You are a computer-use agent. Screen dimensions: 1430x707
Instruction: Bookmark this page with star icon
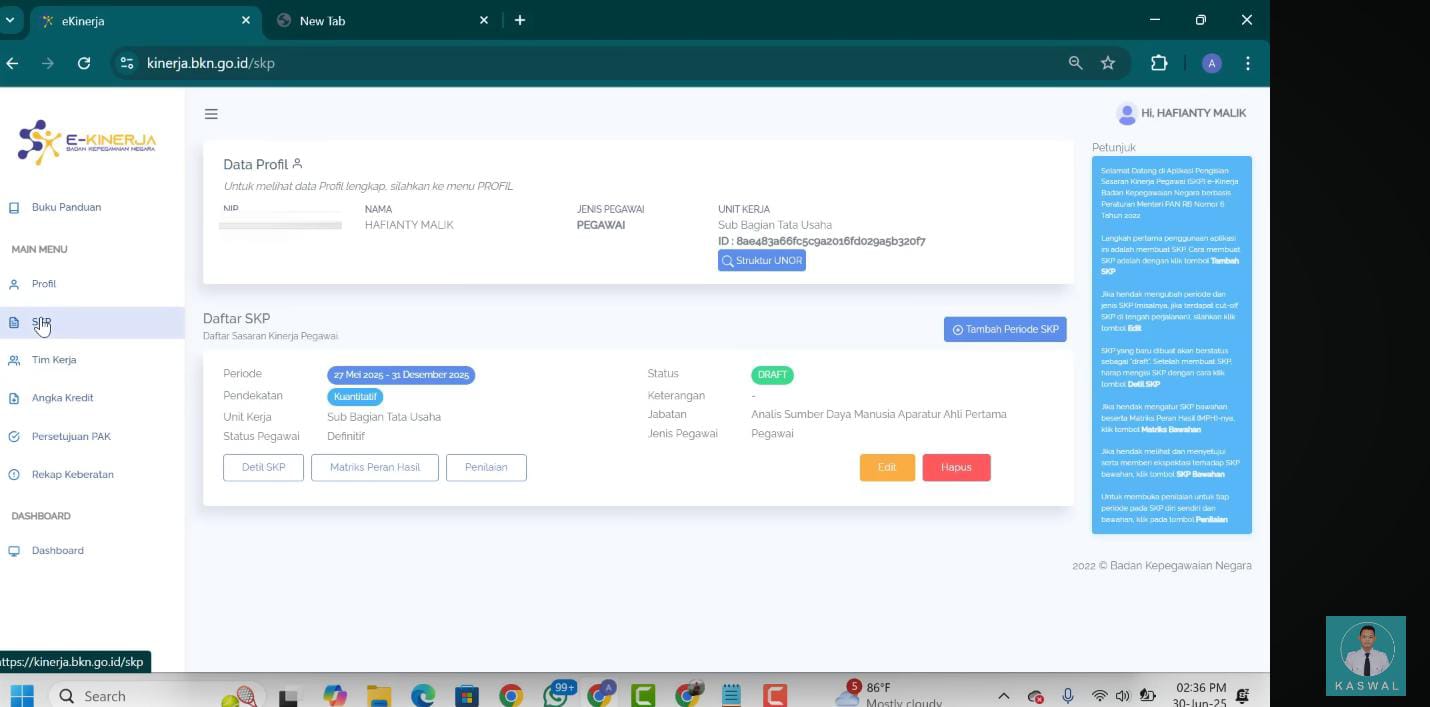pyautogui.click(x=1108, y=63)
